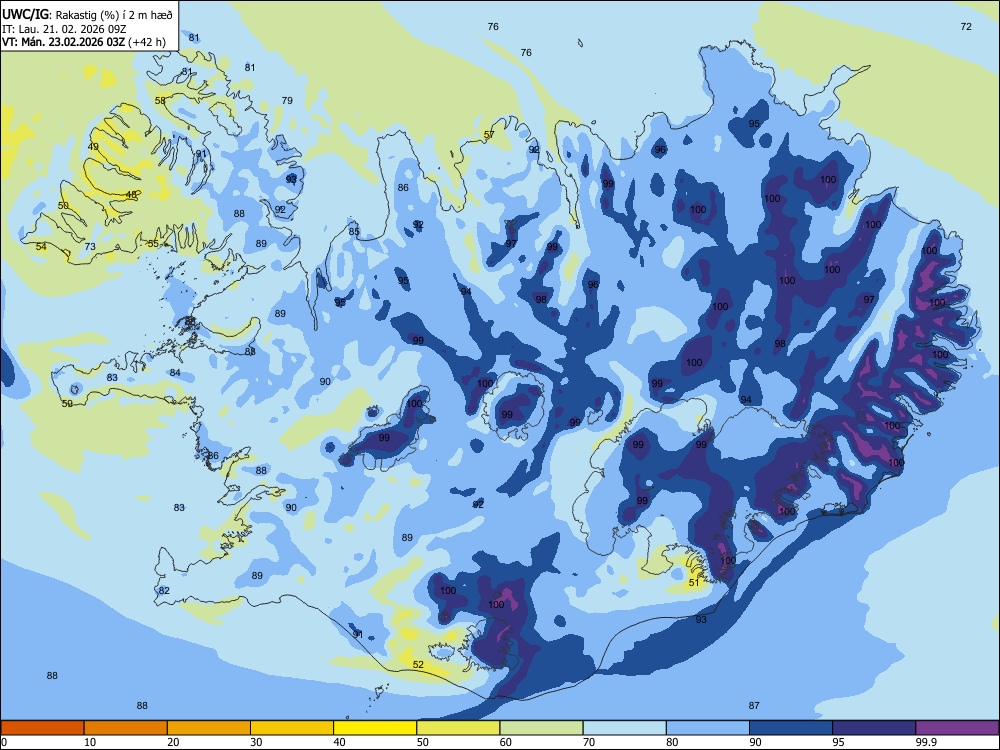The height and width of the screenshot is (750, 1000).
Task: Click the map value '72'
Action: click(966, 26)
